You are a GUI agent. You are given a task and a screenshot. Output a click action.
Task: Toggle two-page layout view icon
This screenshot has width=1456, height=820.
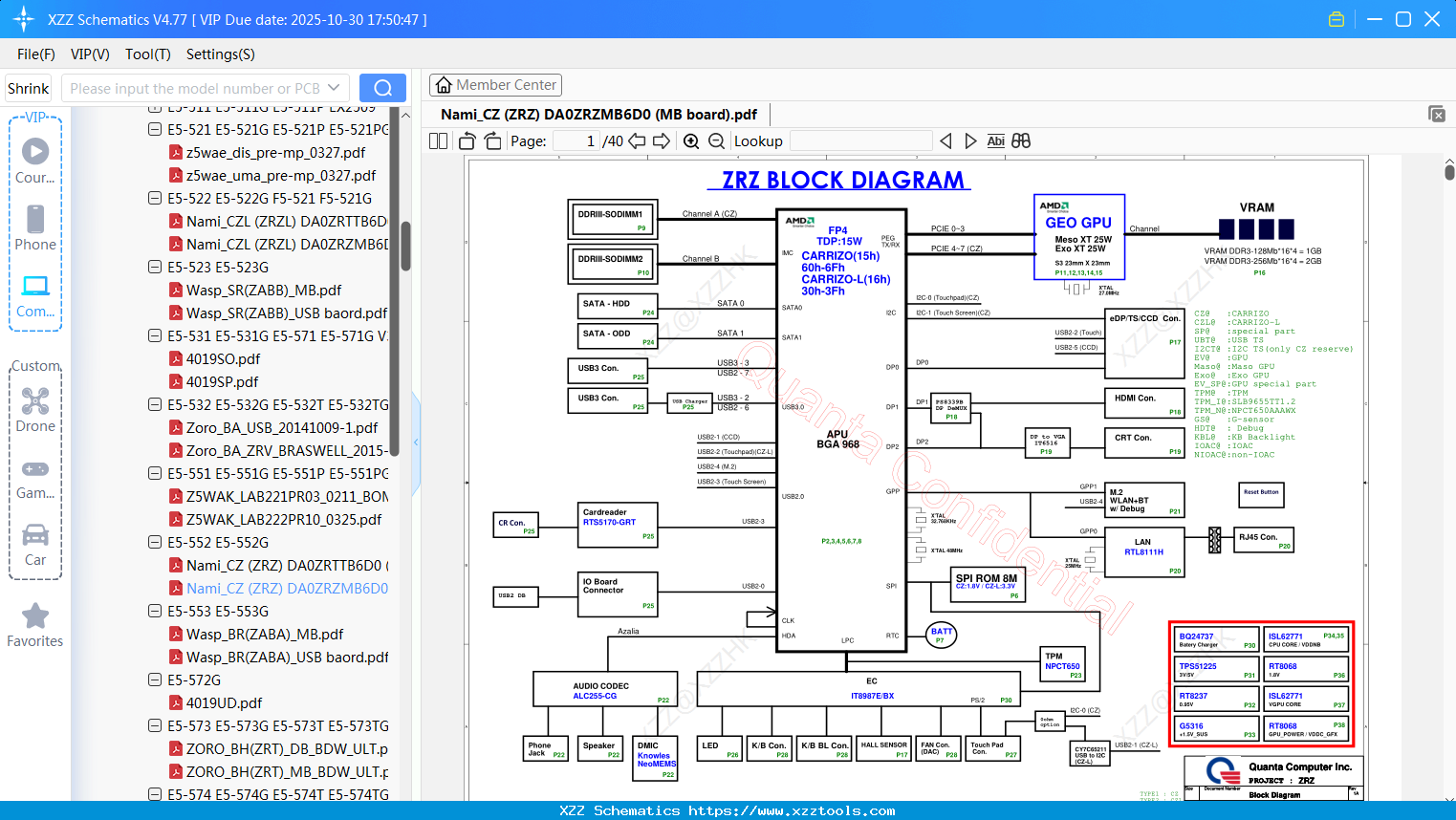tap(438, 141)
